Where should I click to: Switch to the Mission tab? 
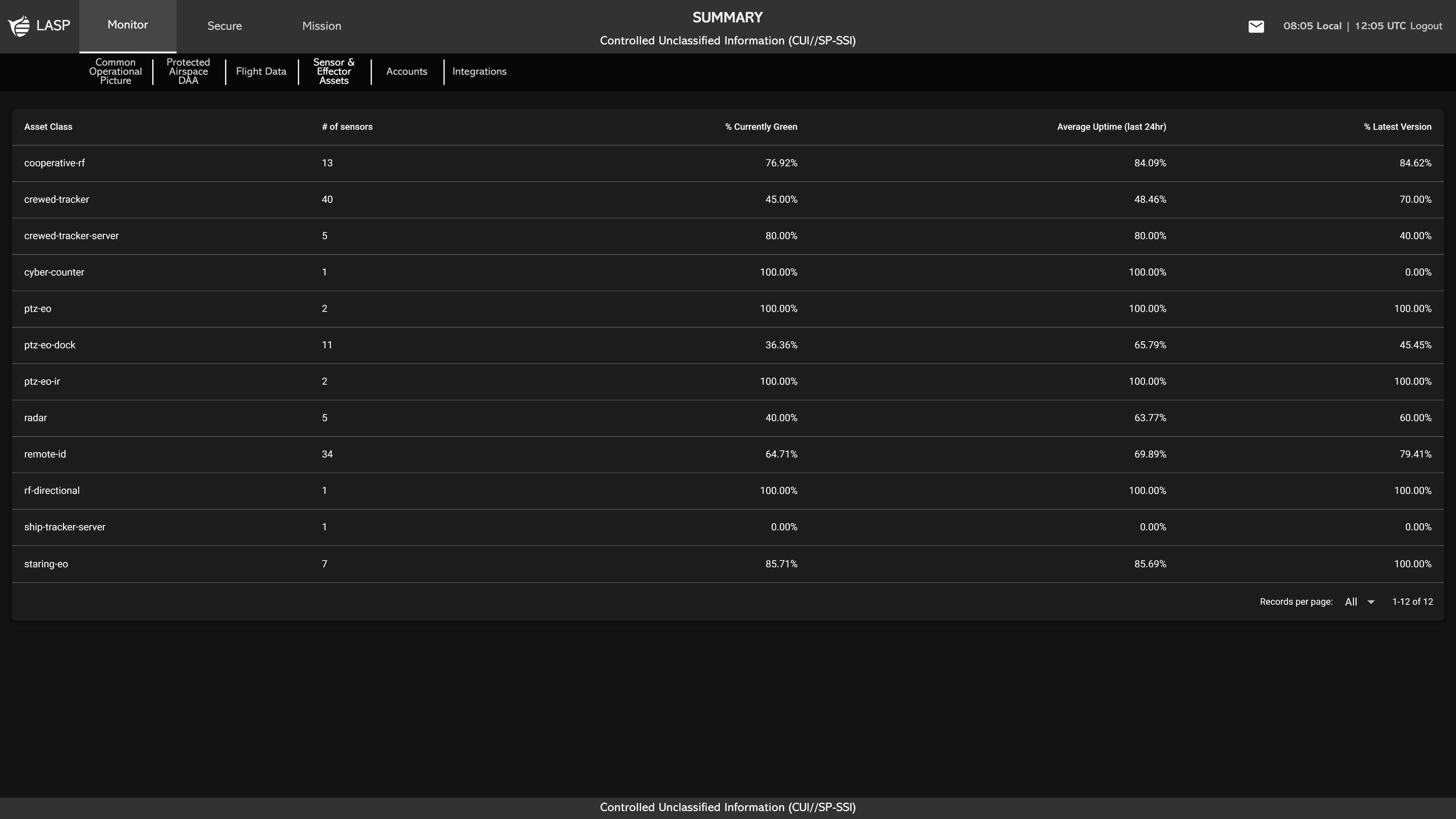click(x=322, y=26)
